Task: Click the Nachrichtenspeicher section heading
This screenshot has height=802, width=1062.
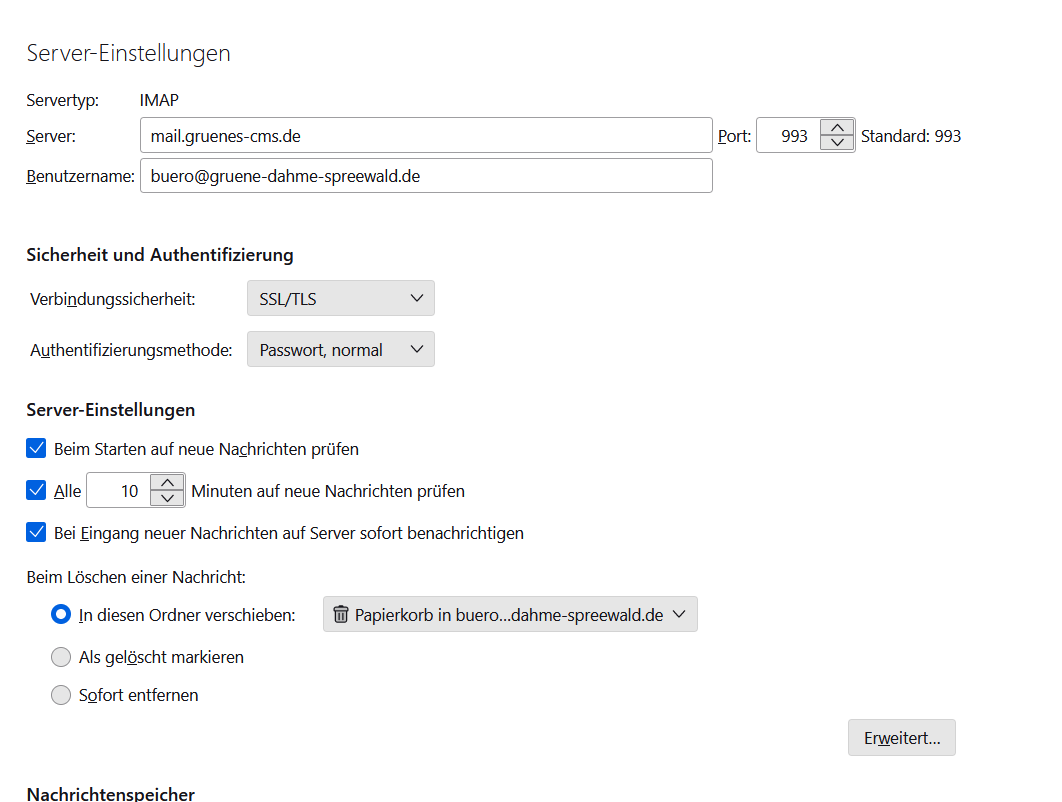Action: pyautogui.click(x=111, y=794)
